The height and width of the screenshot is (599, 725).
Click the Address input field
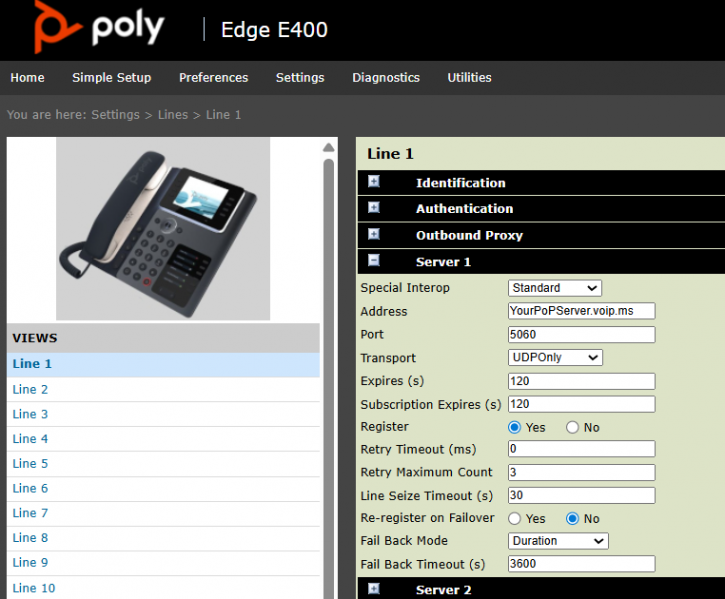tap(581, 311)
